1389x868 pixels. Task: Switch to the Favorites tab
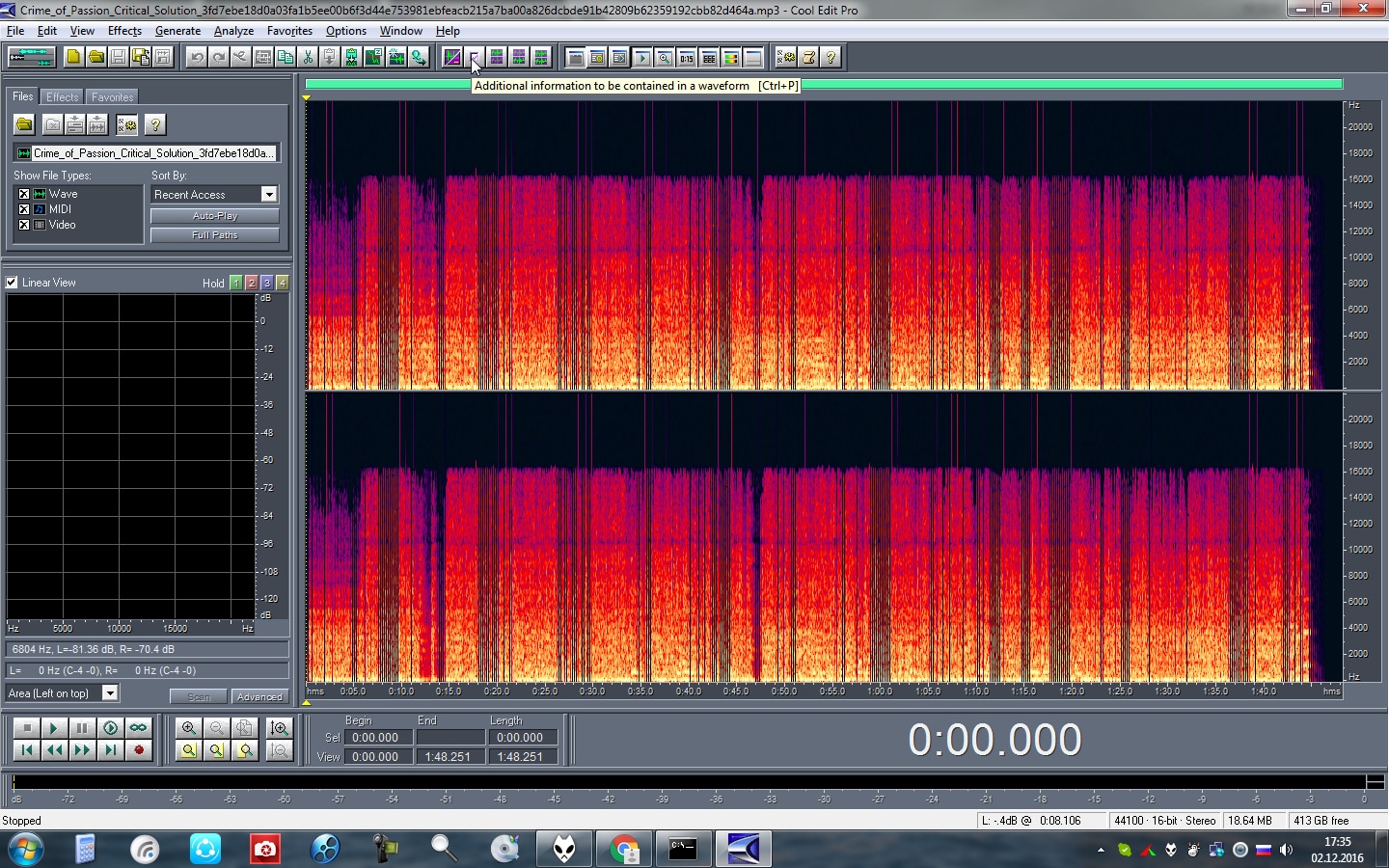pos(112,97)
